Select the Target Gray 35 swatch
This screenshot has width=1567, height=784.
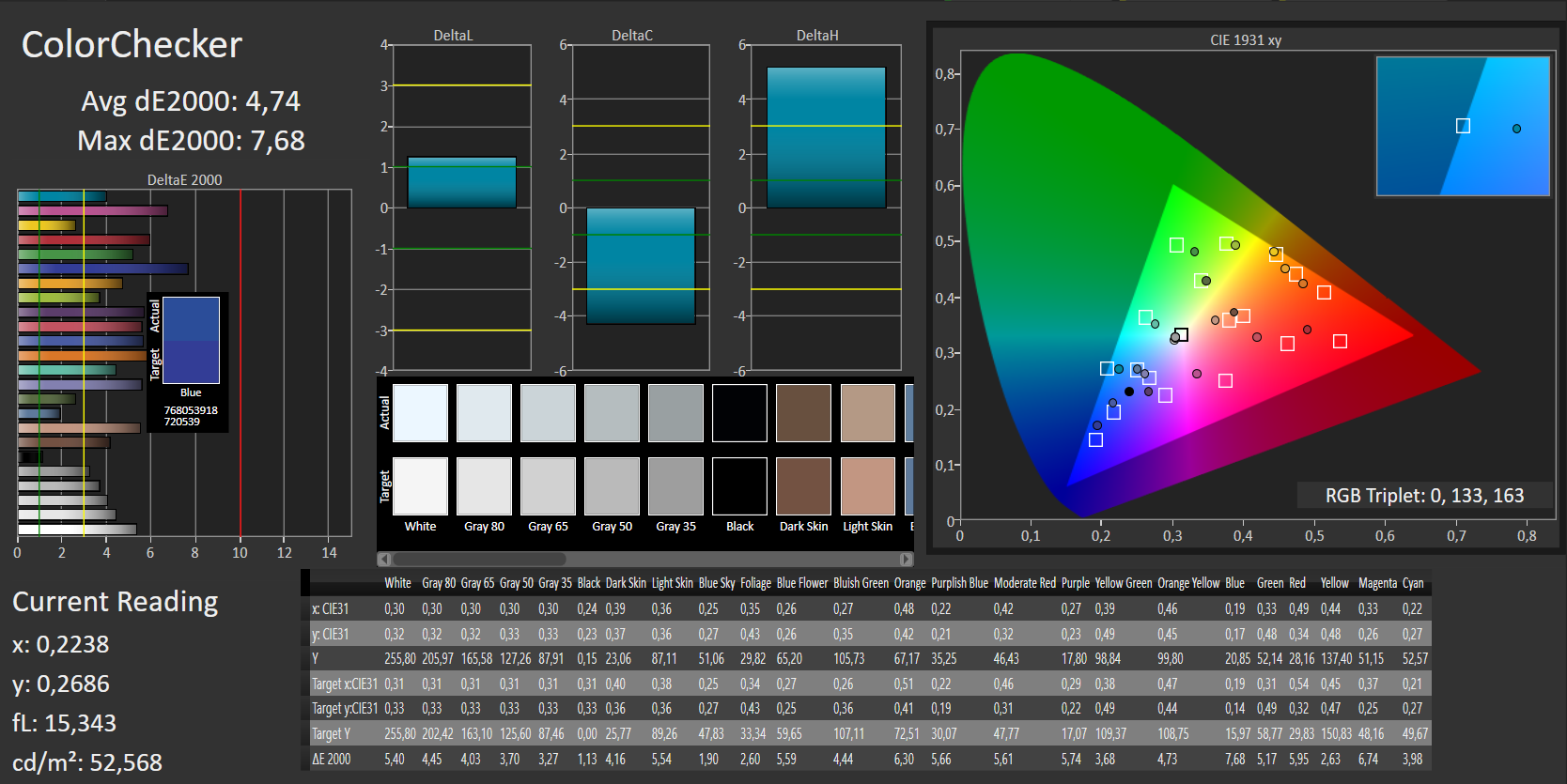pos(675,486)
